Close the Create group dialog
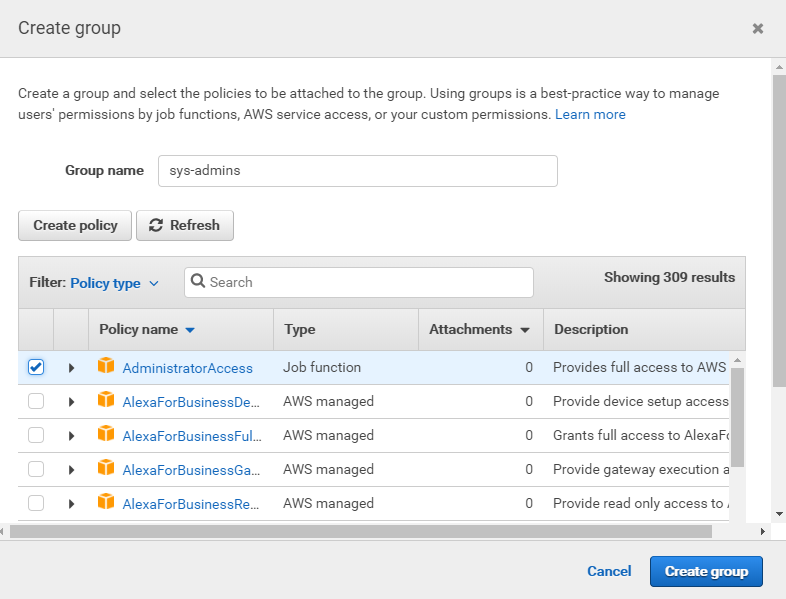 coord(758,29)
